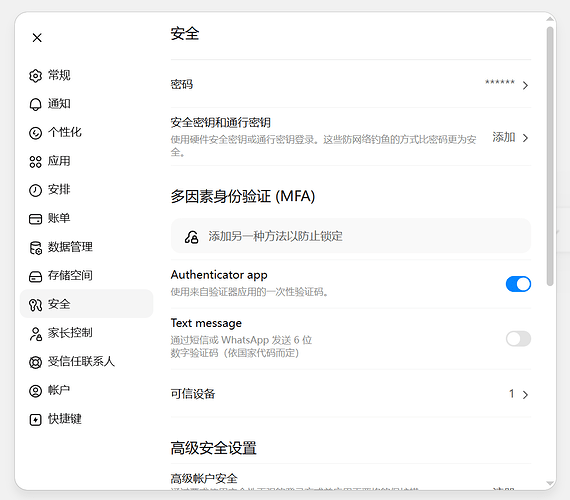This screenshot has height=500, width=570.
Task: Click the drive icon next to 存储空间
Action: [35, 276]
